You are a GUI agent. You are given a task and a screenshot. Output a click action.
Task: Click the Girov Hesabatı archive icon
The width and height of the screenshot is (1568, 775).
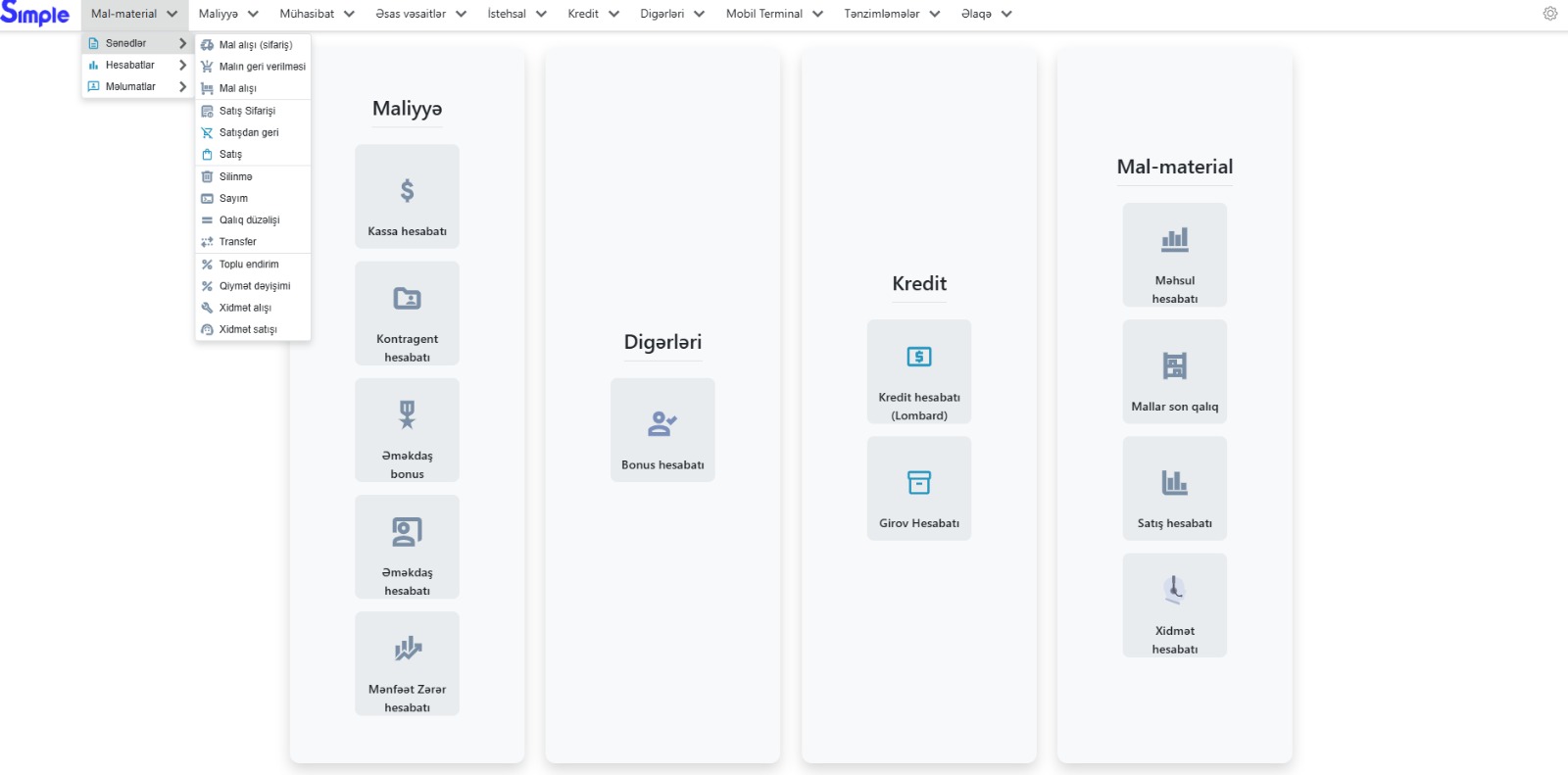918,482
